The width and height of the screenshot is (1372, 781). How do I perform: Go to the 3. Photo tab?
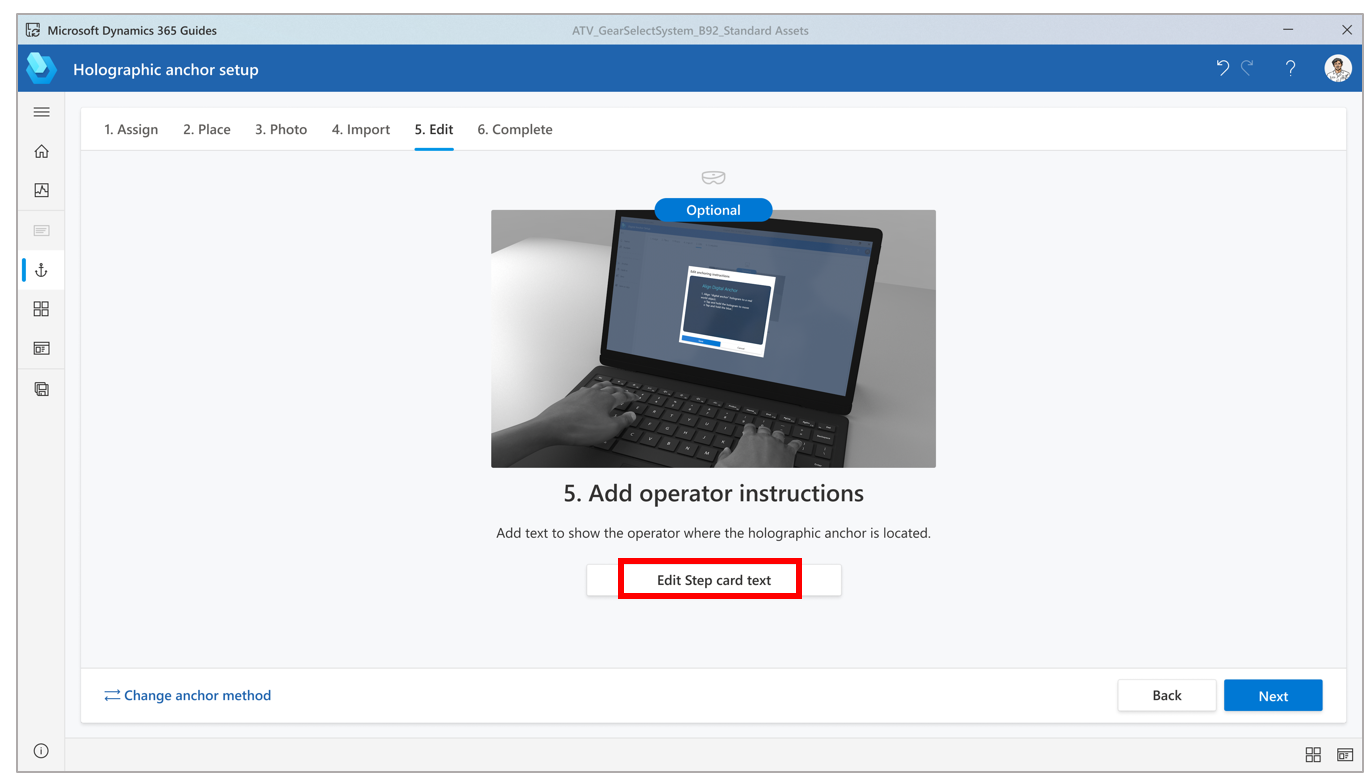tap(281, 129)
